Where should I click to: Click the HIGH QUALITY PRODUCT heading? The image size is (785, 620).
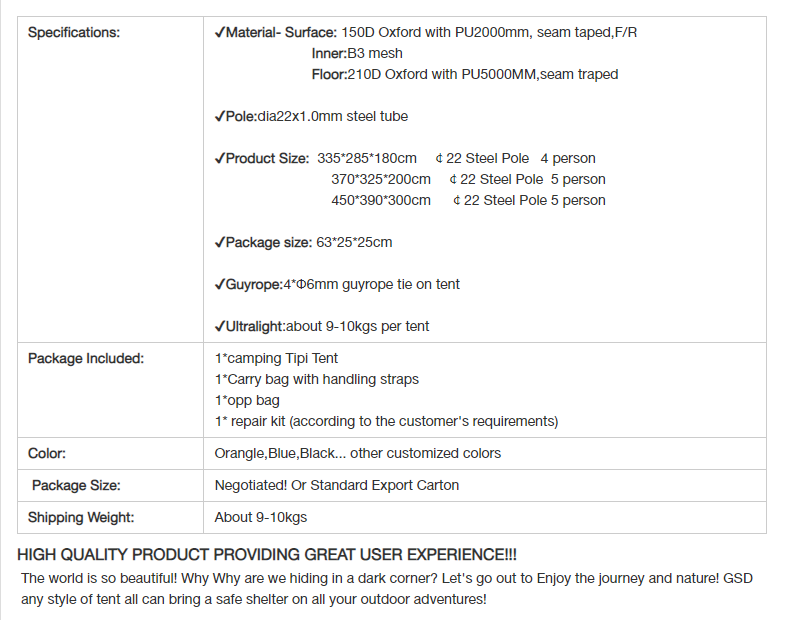pos(267,555)
